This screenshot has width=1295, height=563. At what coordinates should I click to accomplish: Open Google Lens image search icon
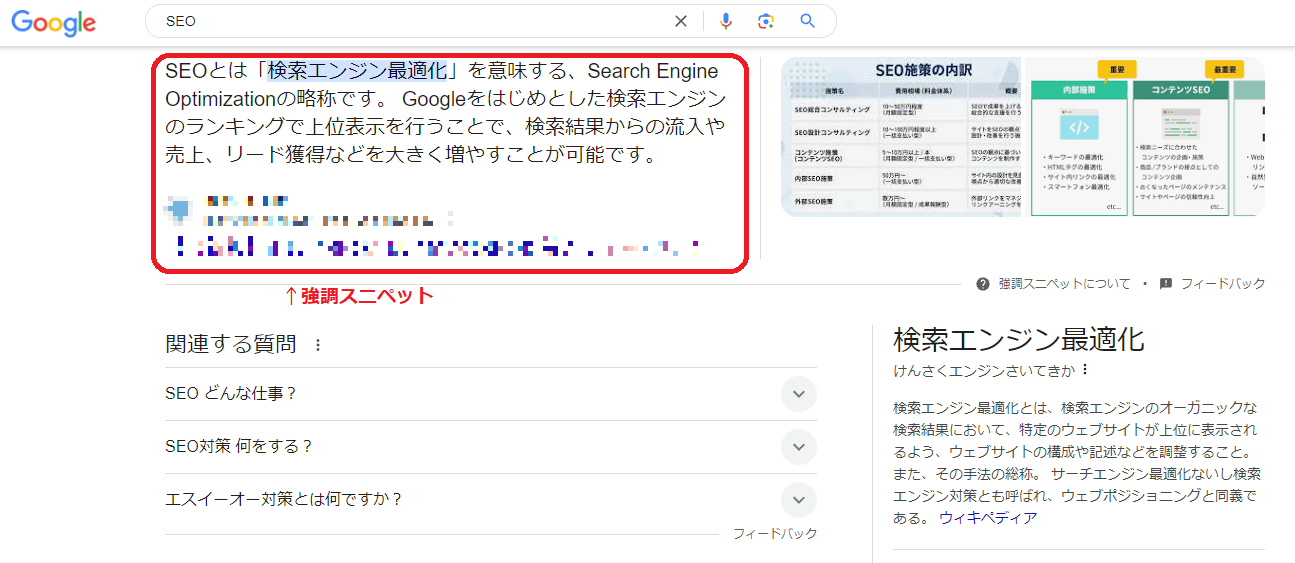(x=766, y=21)
